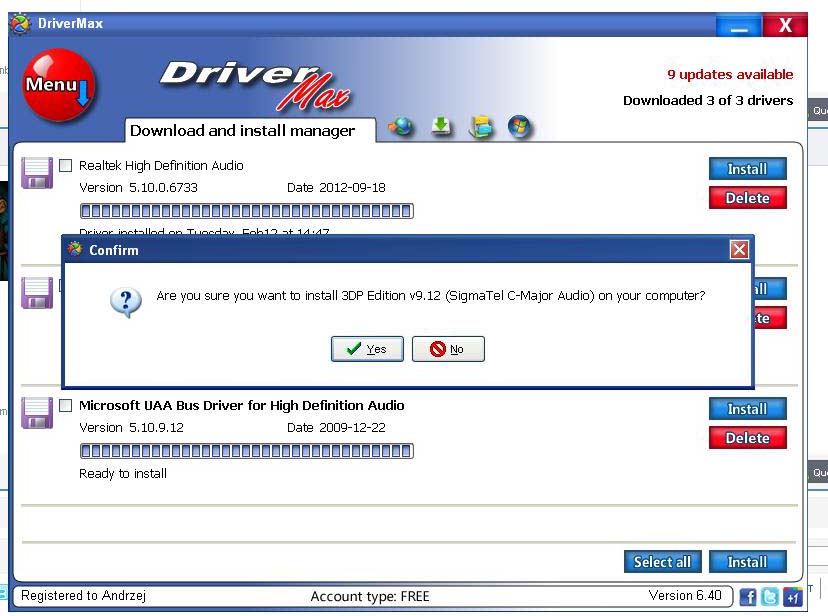Click the globe online updates icon
This screenshot has width=828, height=616.
pos(402,127)
